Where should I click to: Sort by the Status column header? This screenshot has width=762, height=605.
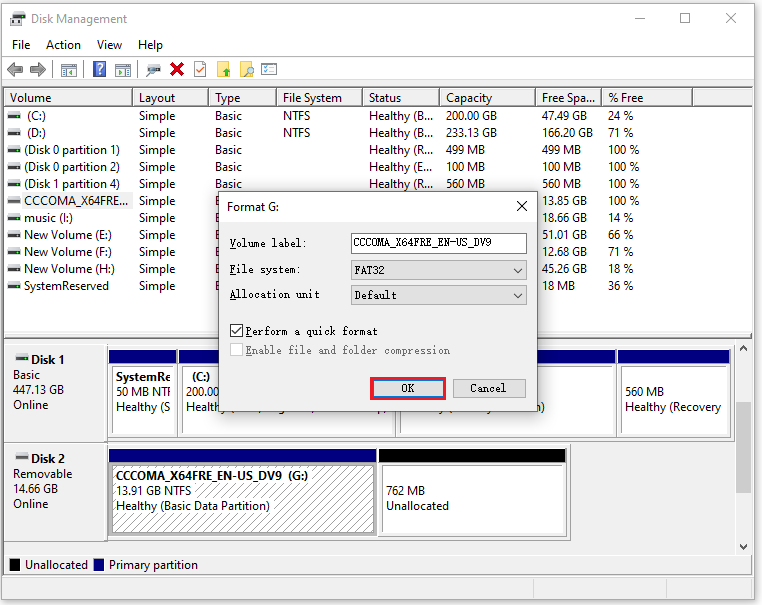[x=401, y=98]
